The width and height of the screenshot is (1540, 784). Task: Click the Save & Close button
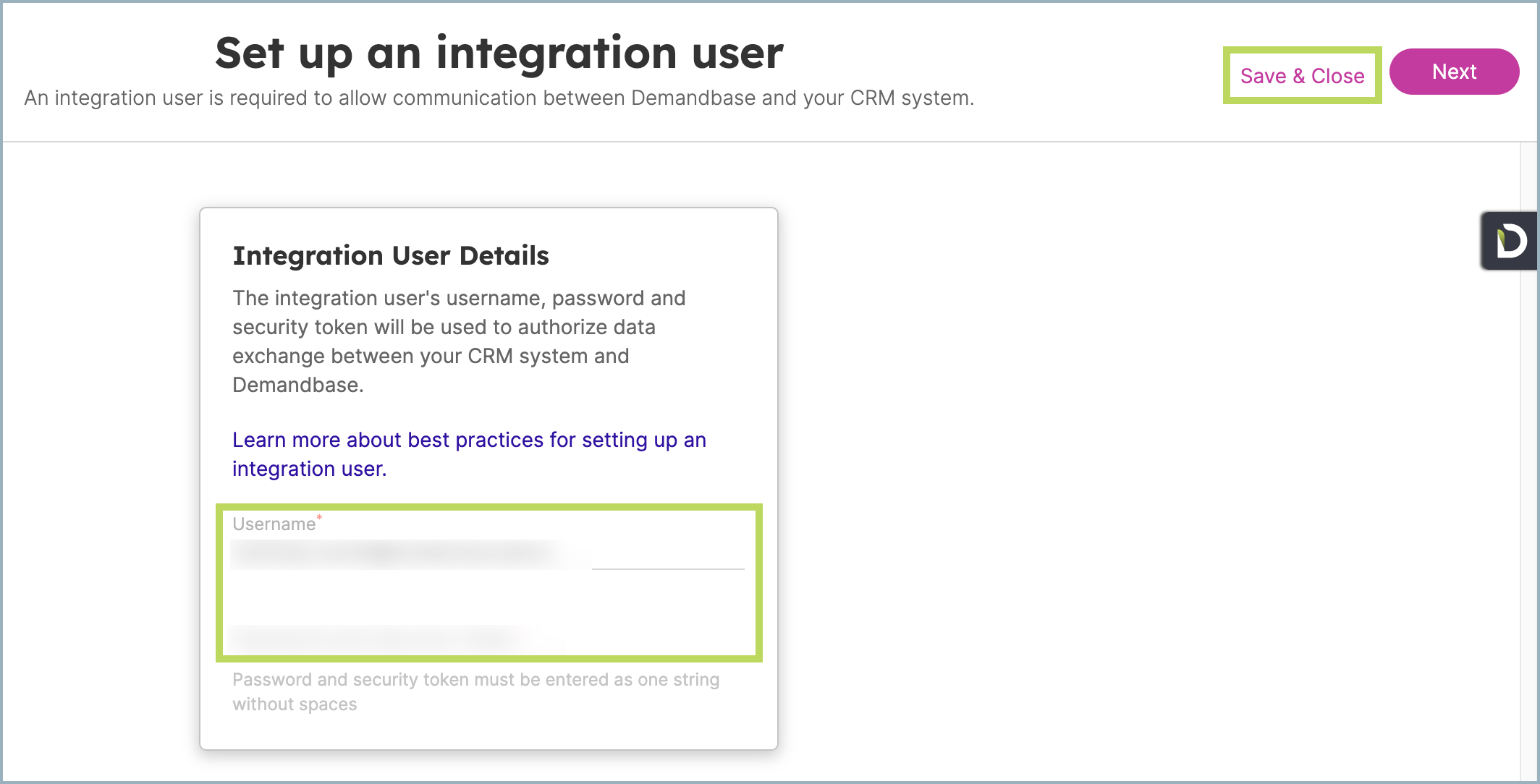click(x=1302, y=75)
